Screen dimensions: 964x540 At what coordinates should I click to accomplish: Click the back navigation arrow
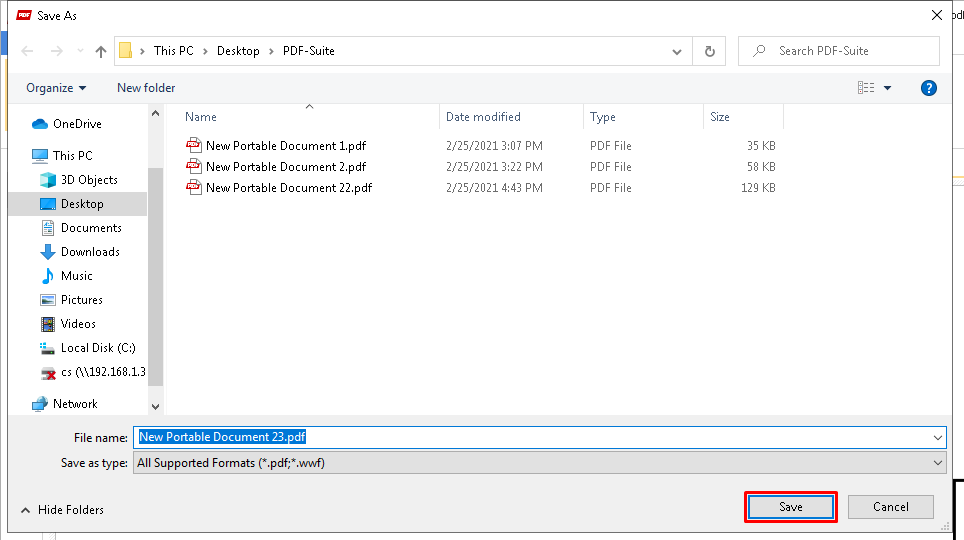27,51
